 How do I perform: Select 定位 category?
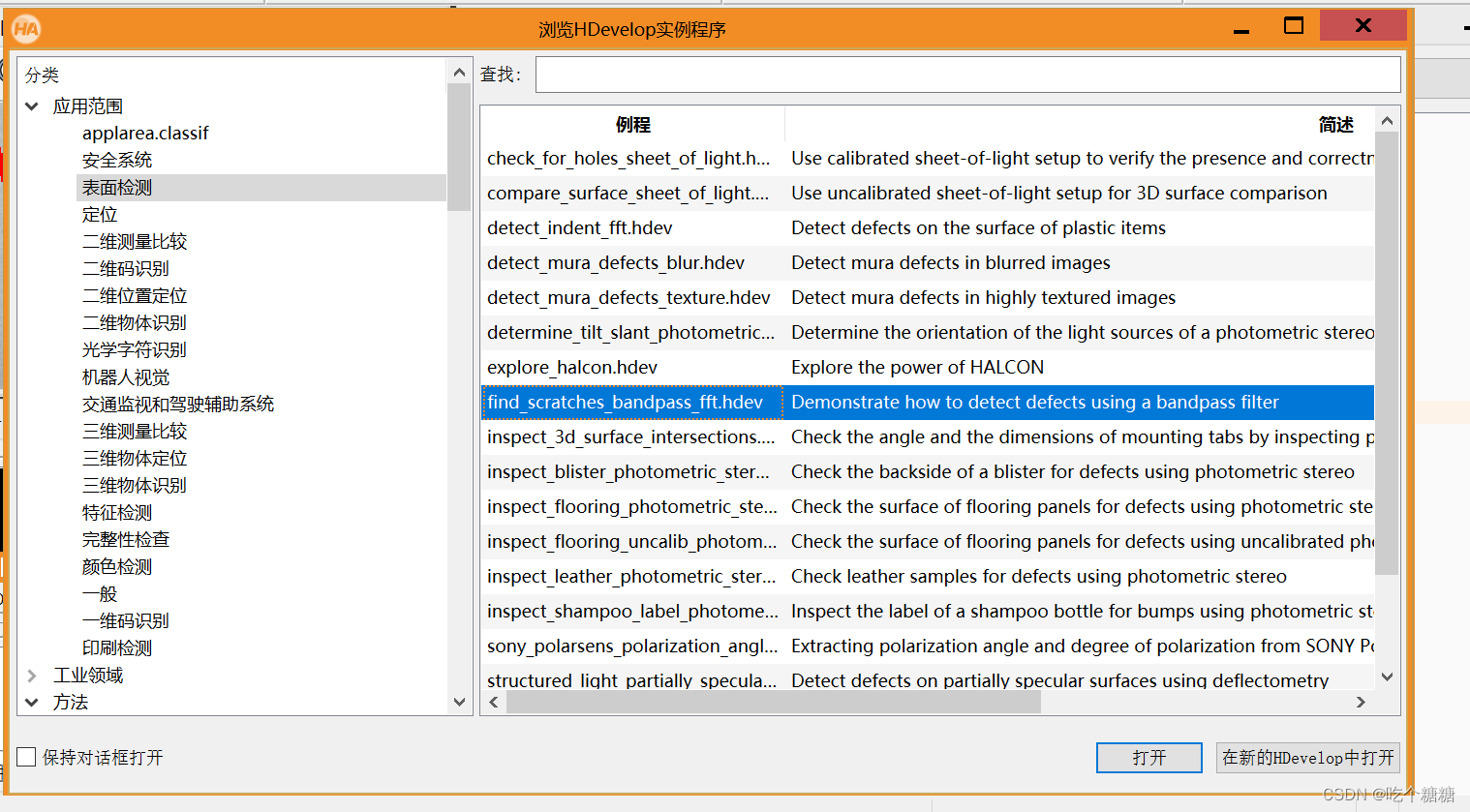[100, 215]
